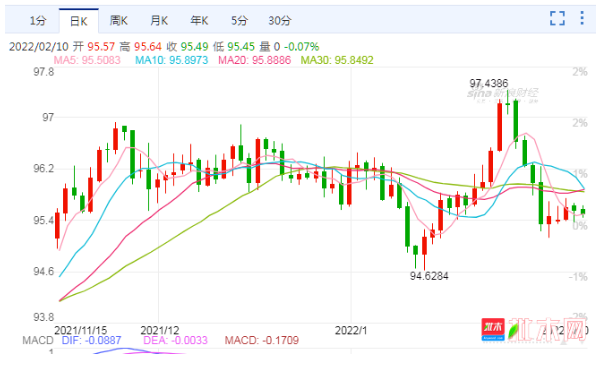Open the fullscreen expand icon

(557, 18)
